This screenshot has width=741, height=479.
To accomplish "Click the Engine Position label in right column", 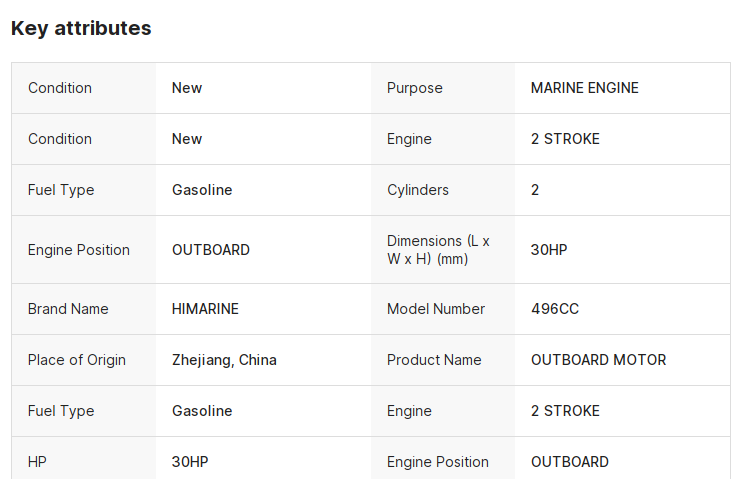I will point(438,462).
